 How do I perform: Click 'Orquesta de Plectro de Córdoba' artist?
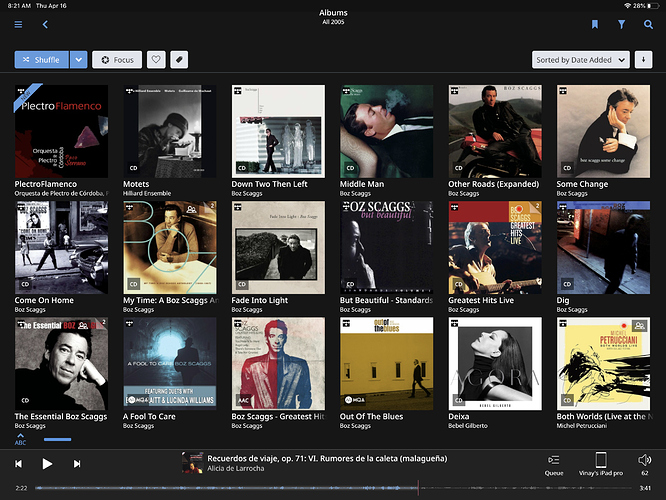61,194
